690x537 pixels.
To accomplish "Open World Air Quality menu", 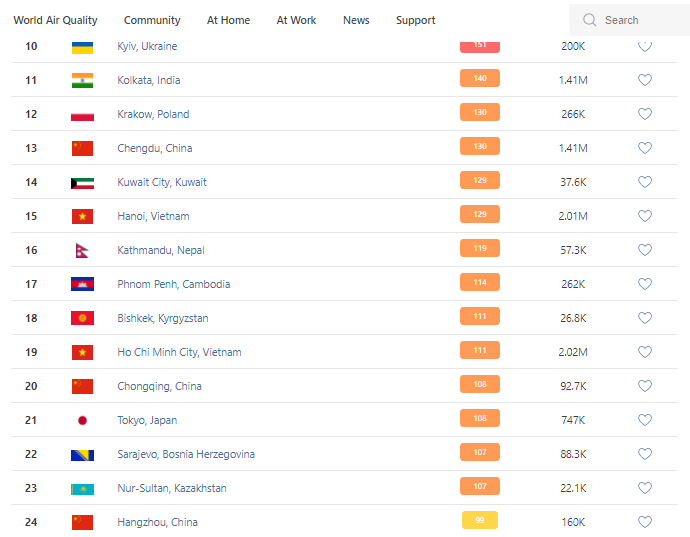I will tap(55, 20).
